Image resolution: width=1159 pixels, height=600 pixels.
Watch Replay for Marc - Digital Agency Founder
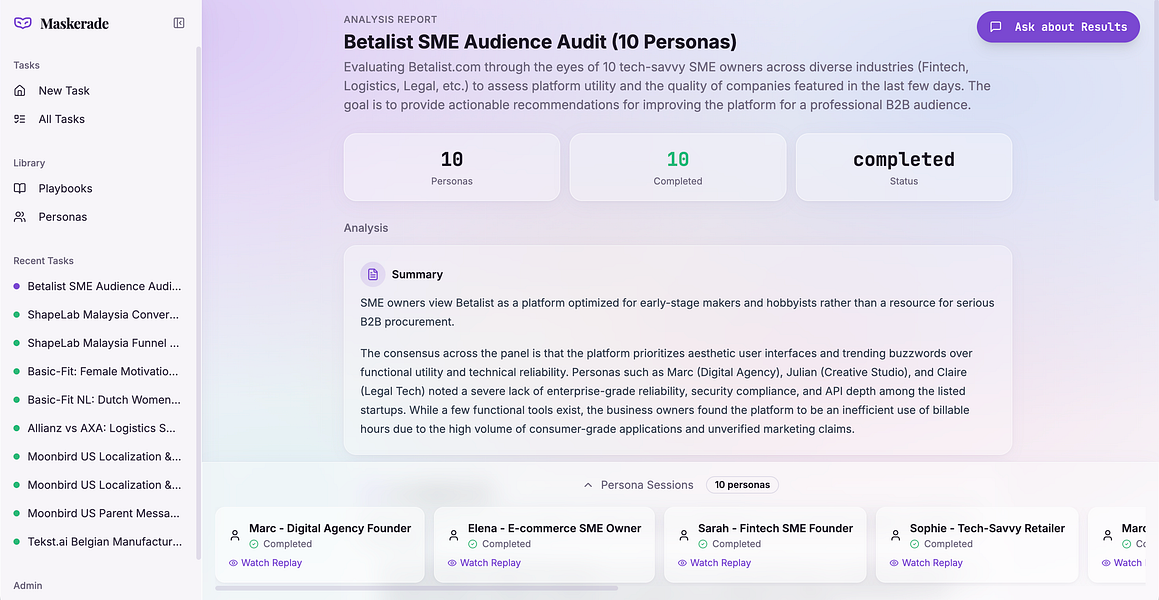[265, 563]
